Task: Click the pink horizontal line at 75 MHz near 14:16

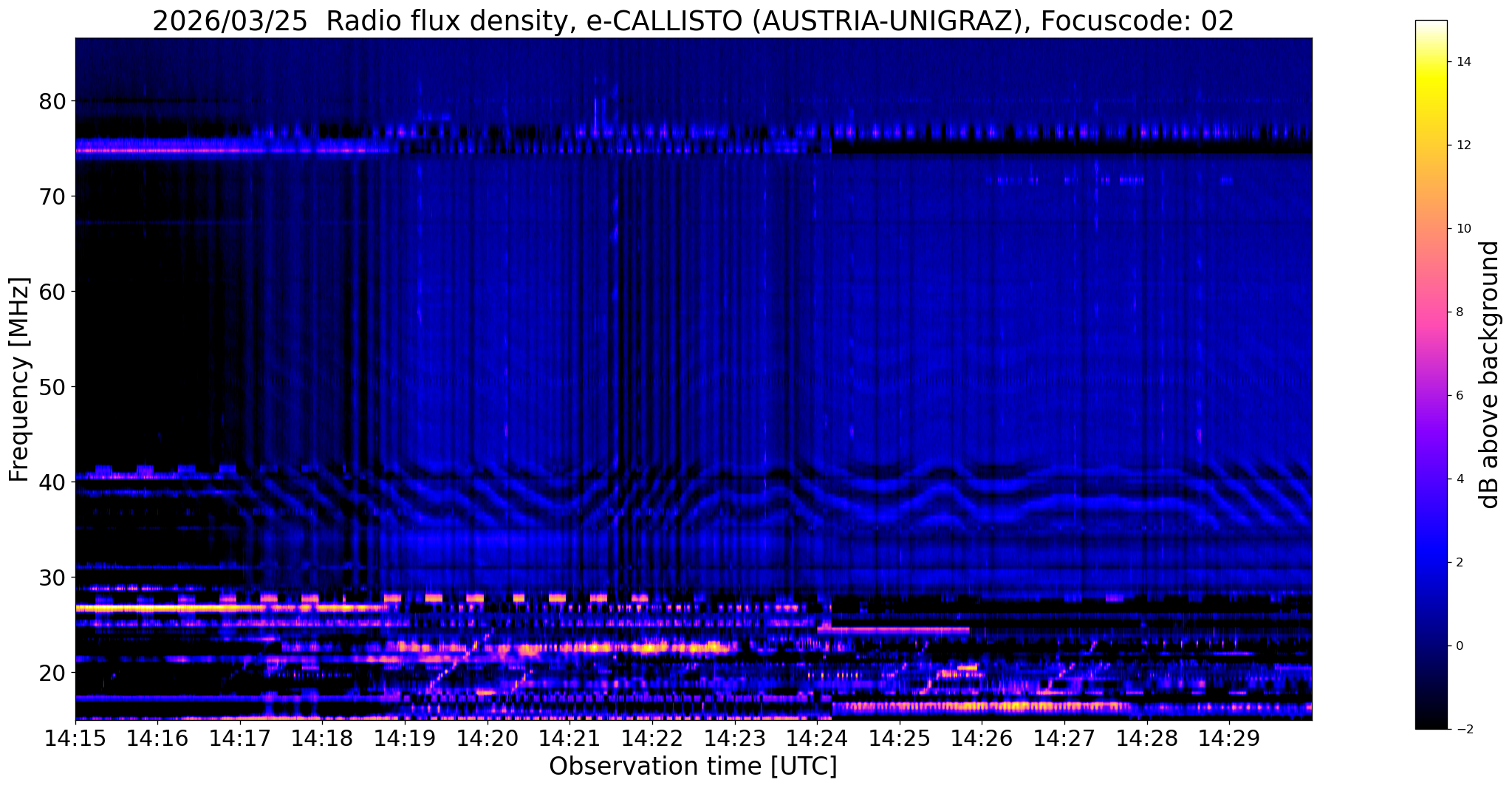Action: click(x=170, y=151)
